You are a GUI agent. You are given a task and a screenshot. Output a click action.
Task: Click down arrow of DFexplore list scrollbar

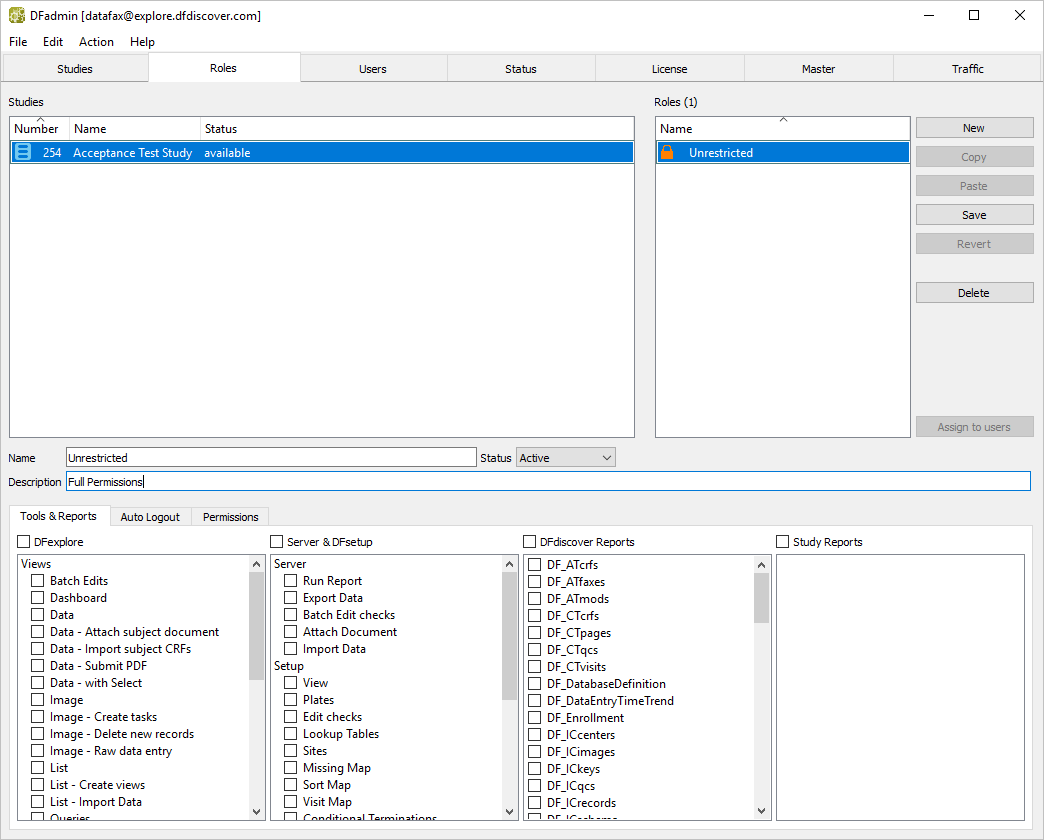[x=257, y=811]
